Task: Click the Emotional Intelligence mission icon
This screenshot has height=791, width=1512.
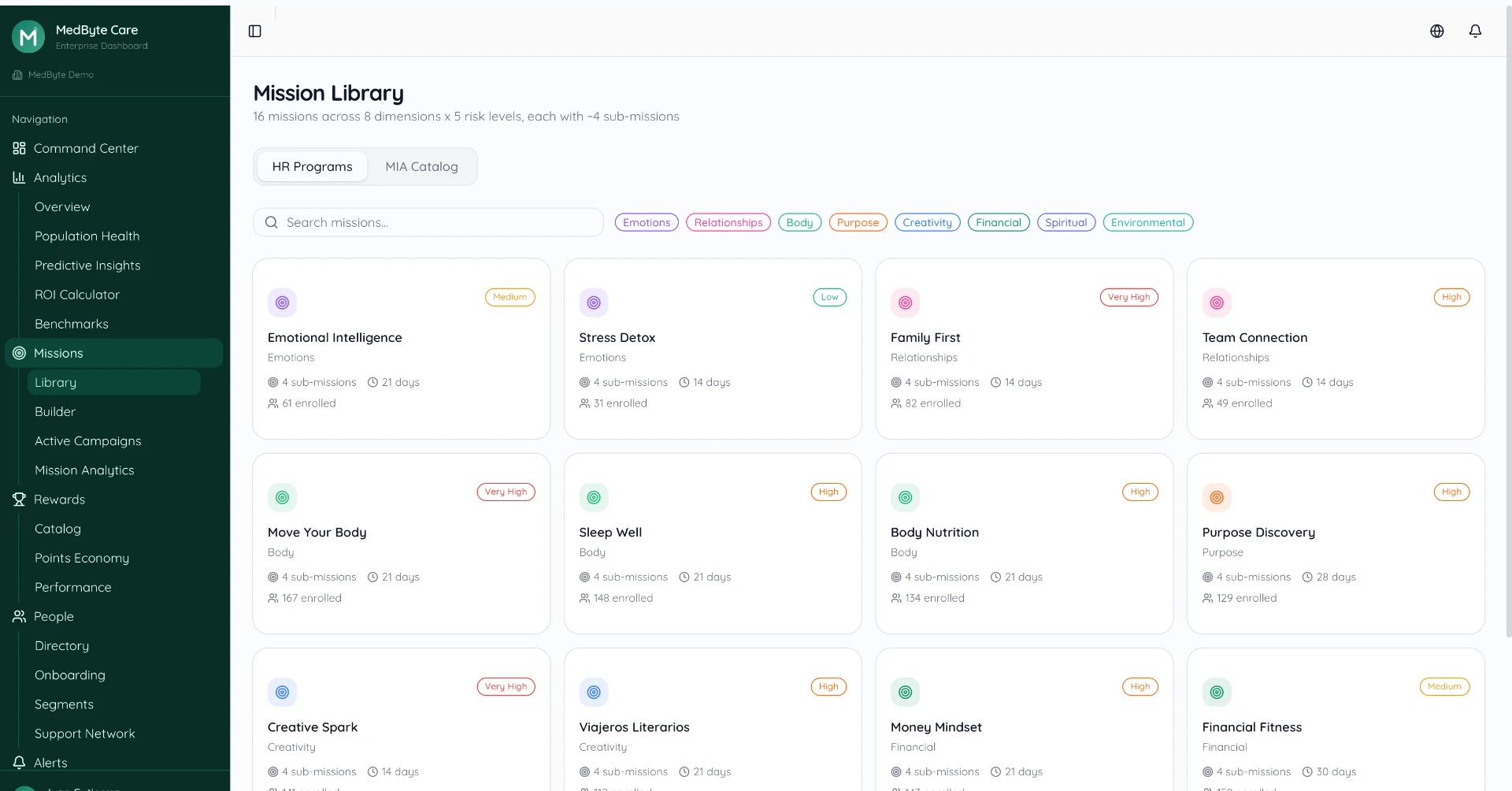Action: click(283, 303)
